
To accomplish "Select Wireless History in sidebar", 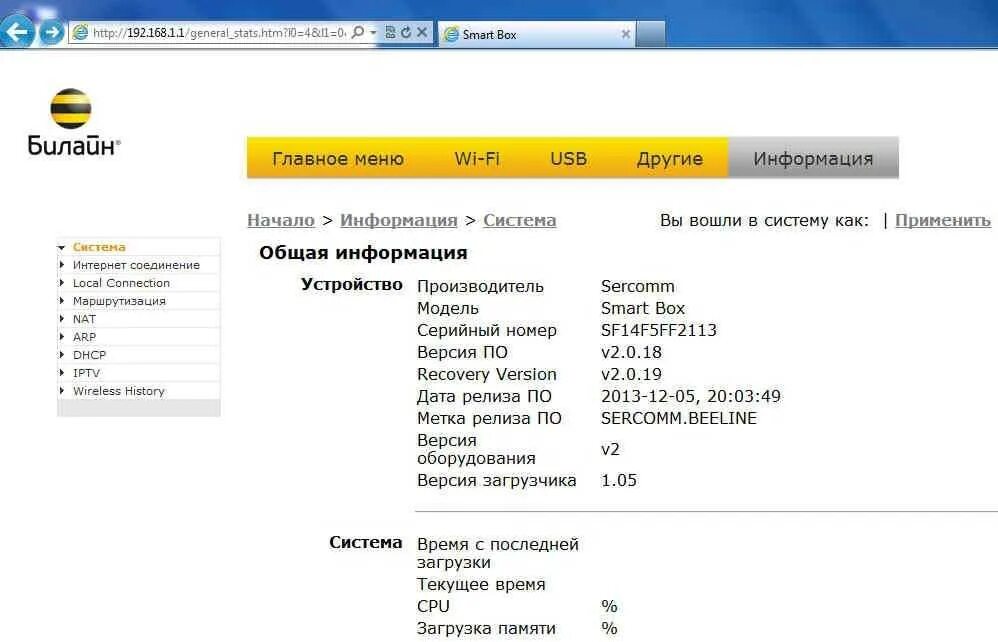I will 118,391.
